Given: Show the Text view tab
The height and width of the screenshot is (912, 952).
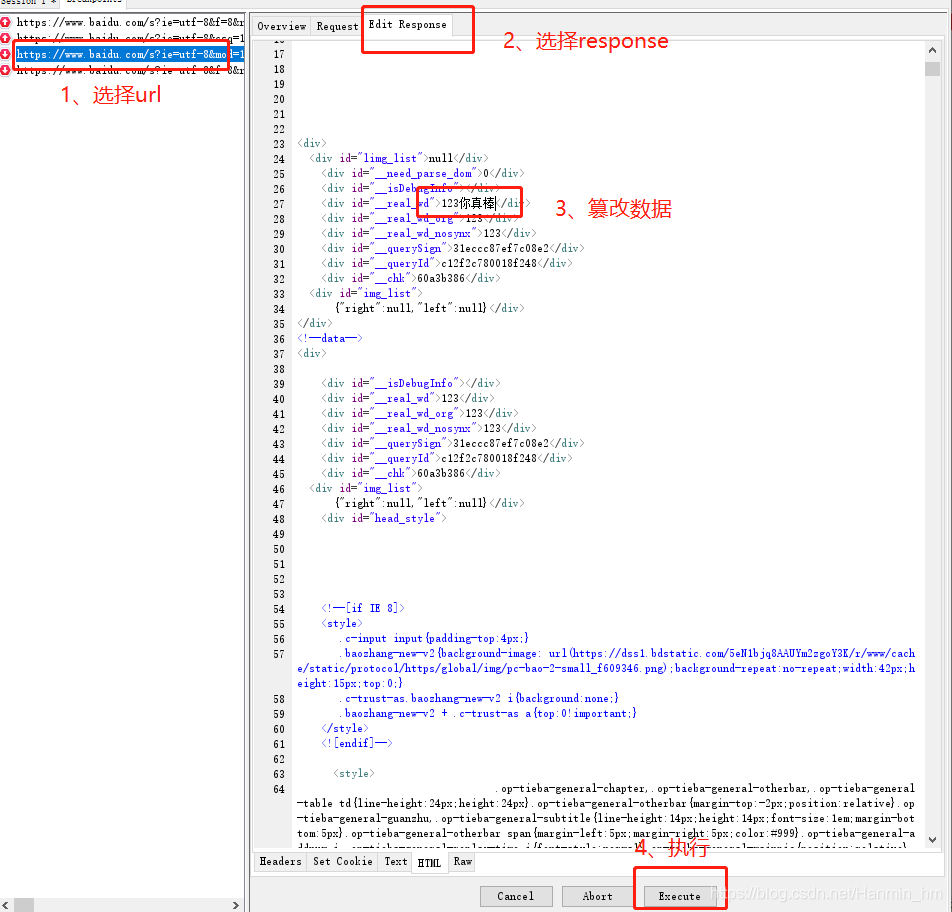Looking at the screenshot, I should pyautogui.click(x=396, y=862).
